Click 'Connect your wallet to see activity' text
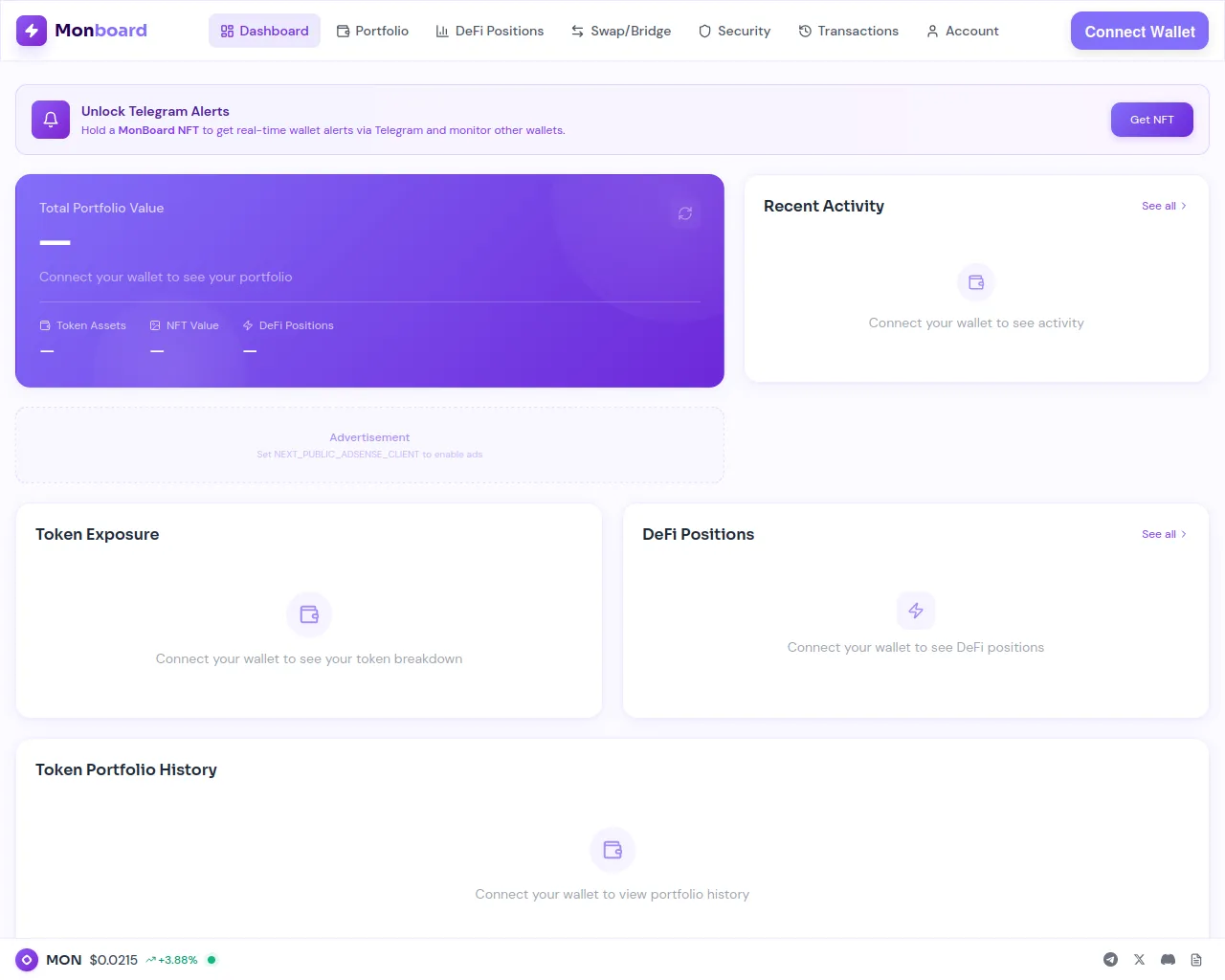1225x980 pixels. (976, 323)
